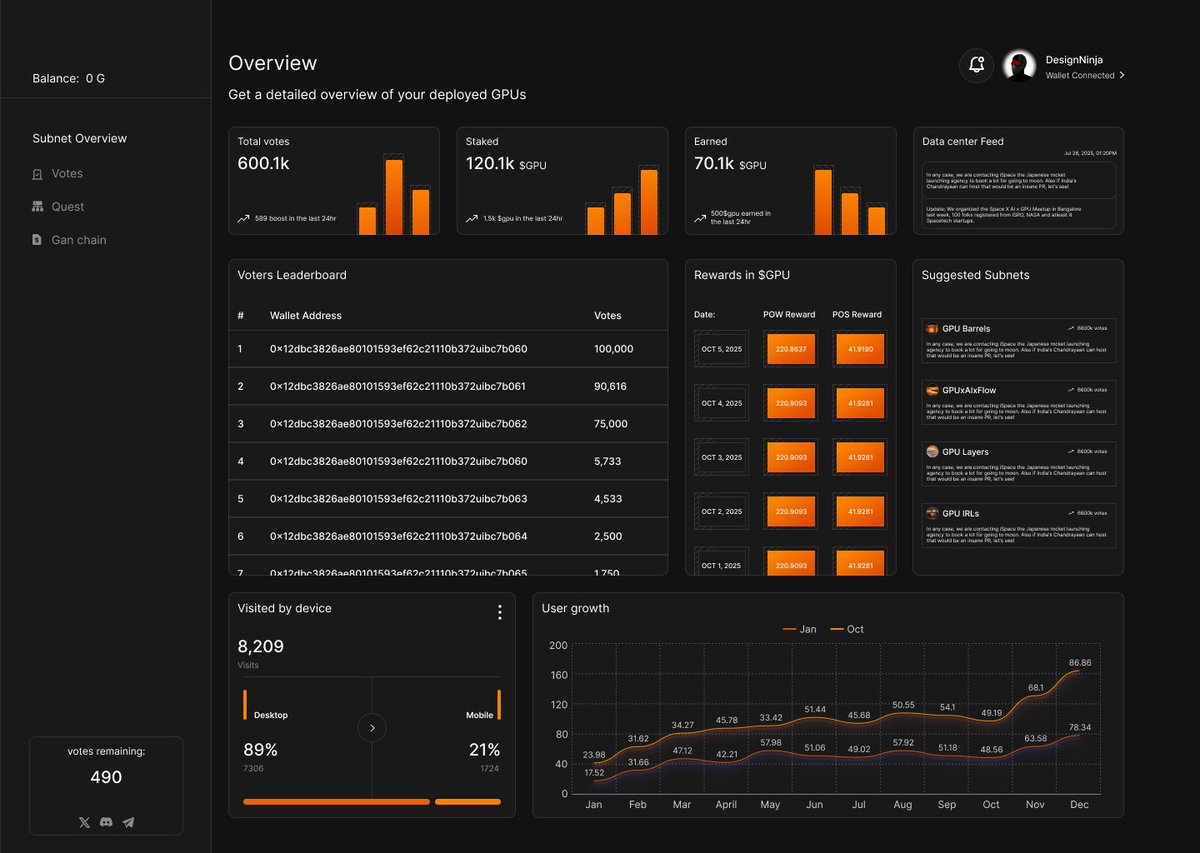
Task: Toggle the Oct legend in User growth
Action: pyautogui.click(x=846, y=629)
